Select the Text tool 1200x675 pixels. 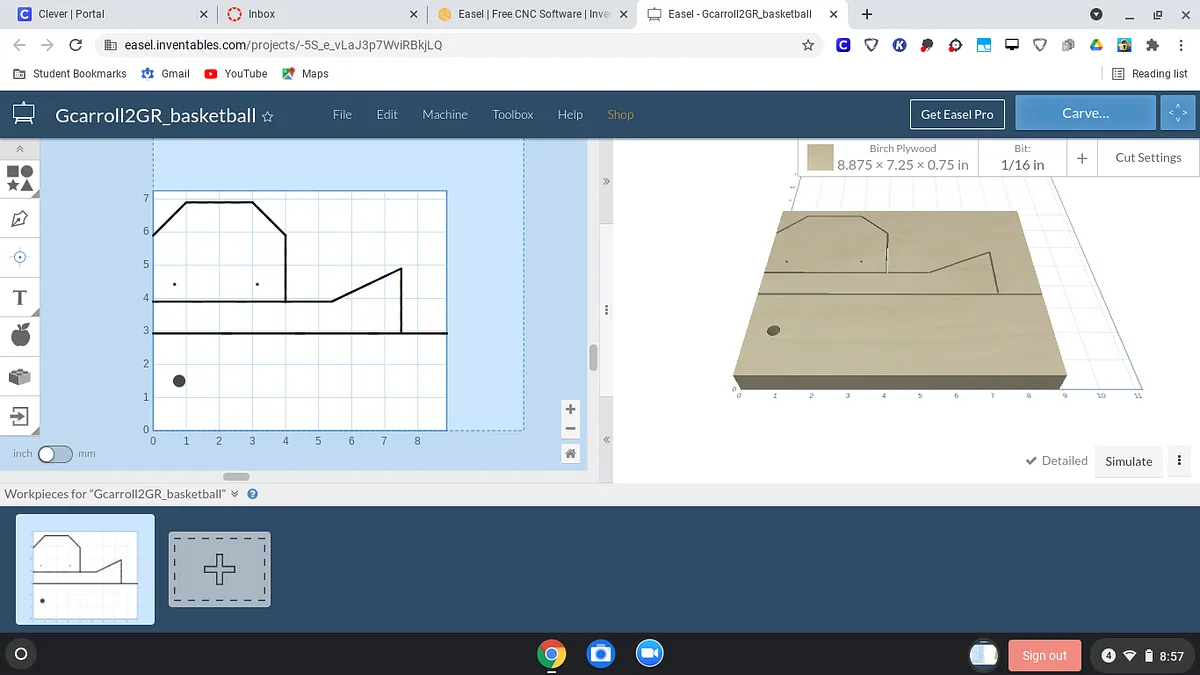[20, 297]
